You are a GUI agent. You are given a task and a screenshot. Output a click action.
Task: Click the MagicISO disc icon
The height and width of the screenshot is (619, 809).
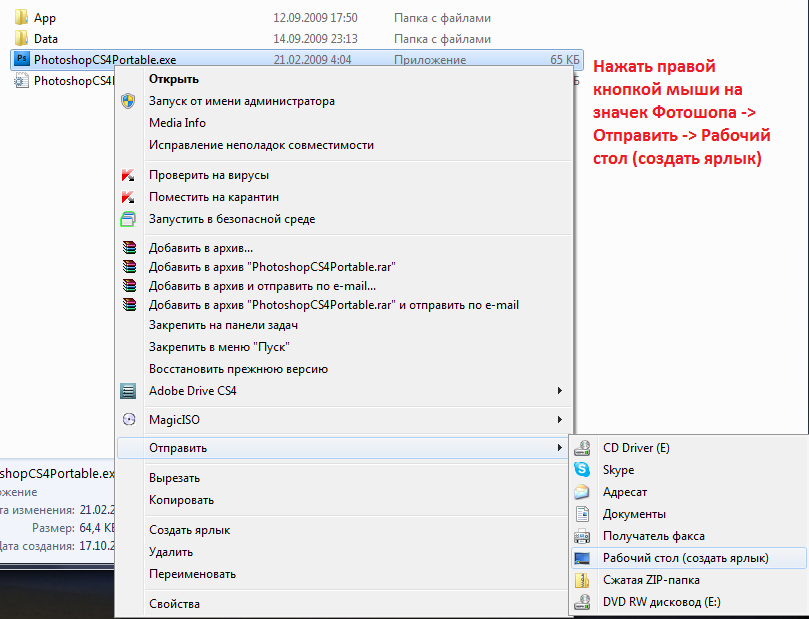(x=129, y=419)
